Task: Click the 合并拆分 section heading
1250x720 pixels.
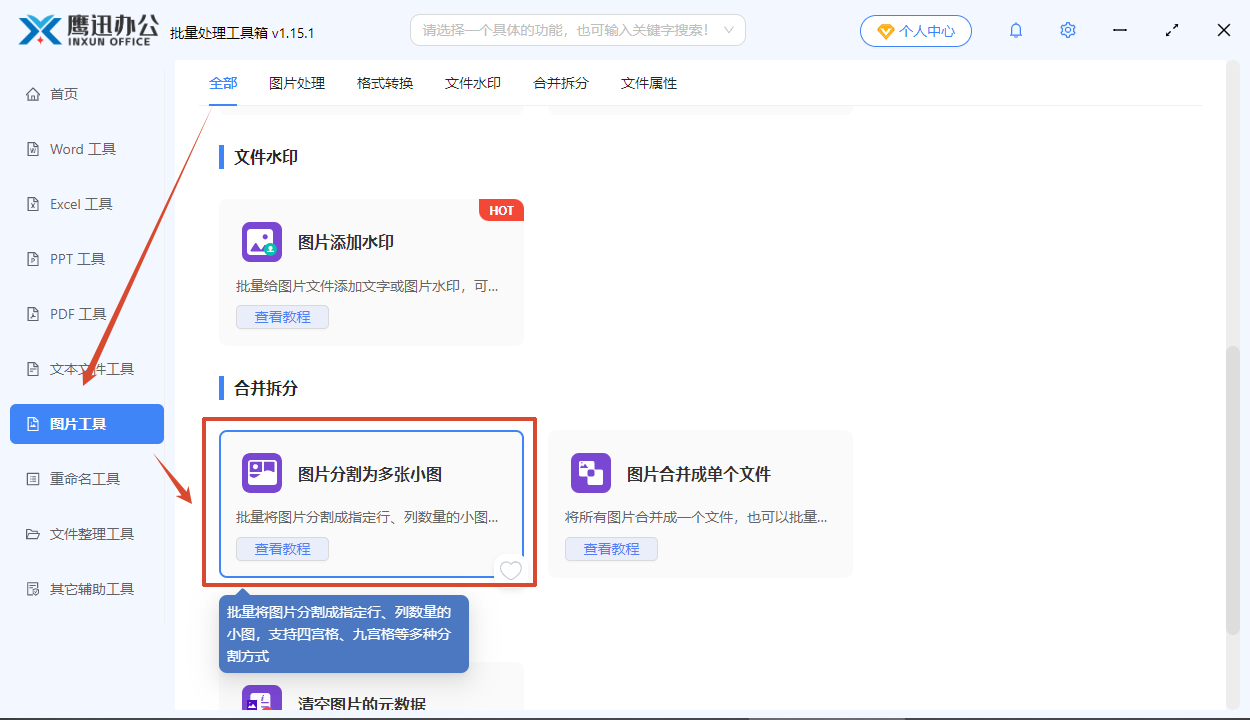Action: pos(266,388)
